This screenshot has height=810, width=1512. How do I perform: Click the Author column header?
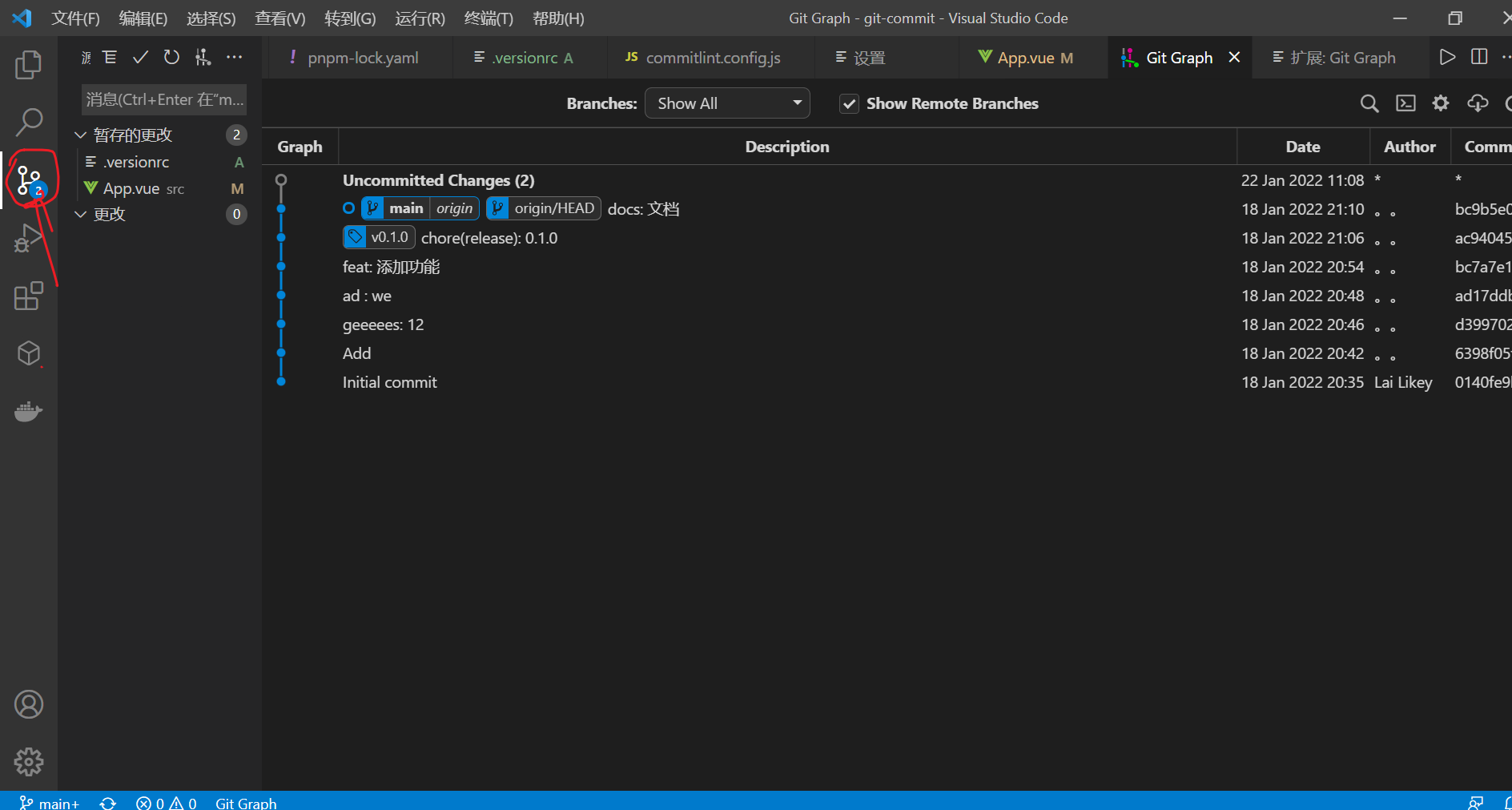[1409, 147]
